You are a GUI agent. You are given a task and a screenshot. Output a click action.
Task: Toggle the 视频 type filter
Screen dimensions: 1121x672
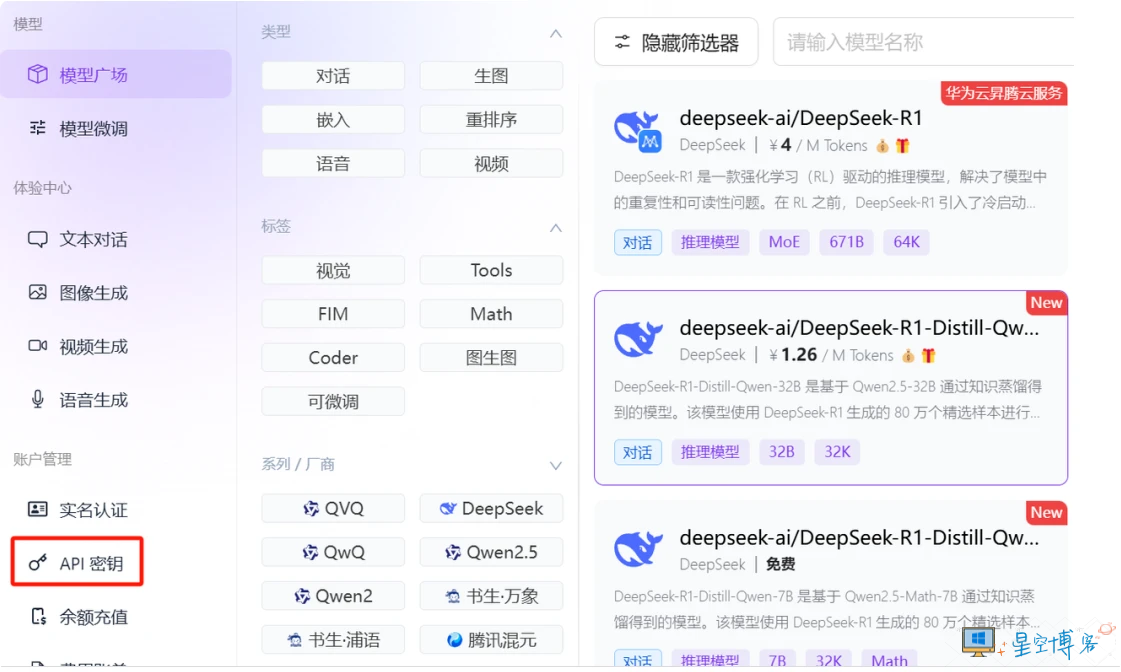point(491,164)
